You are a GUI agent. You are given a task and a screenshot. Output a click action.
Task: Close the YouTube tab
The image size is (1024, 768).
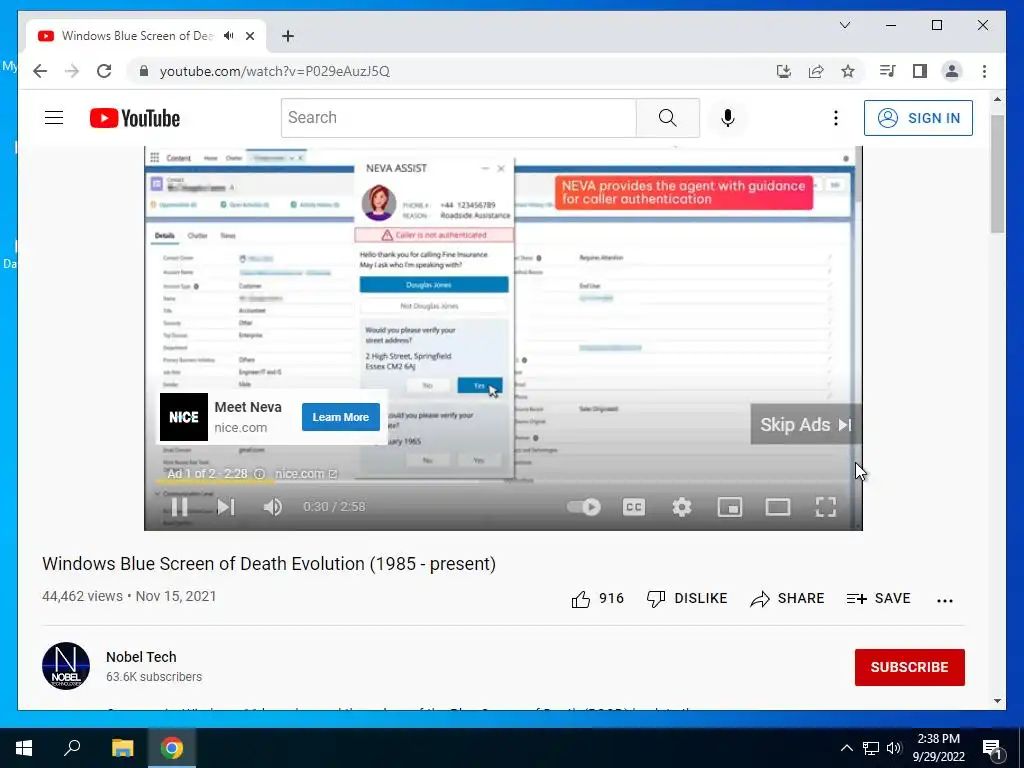(x=249, y=36)
